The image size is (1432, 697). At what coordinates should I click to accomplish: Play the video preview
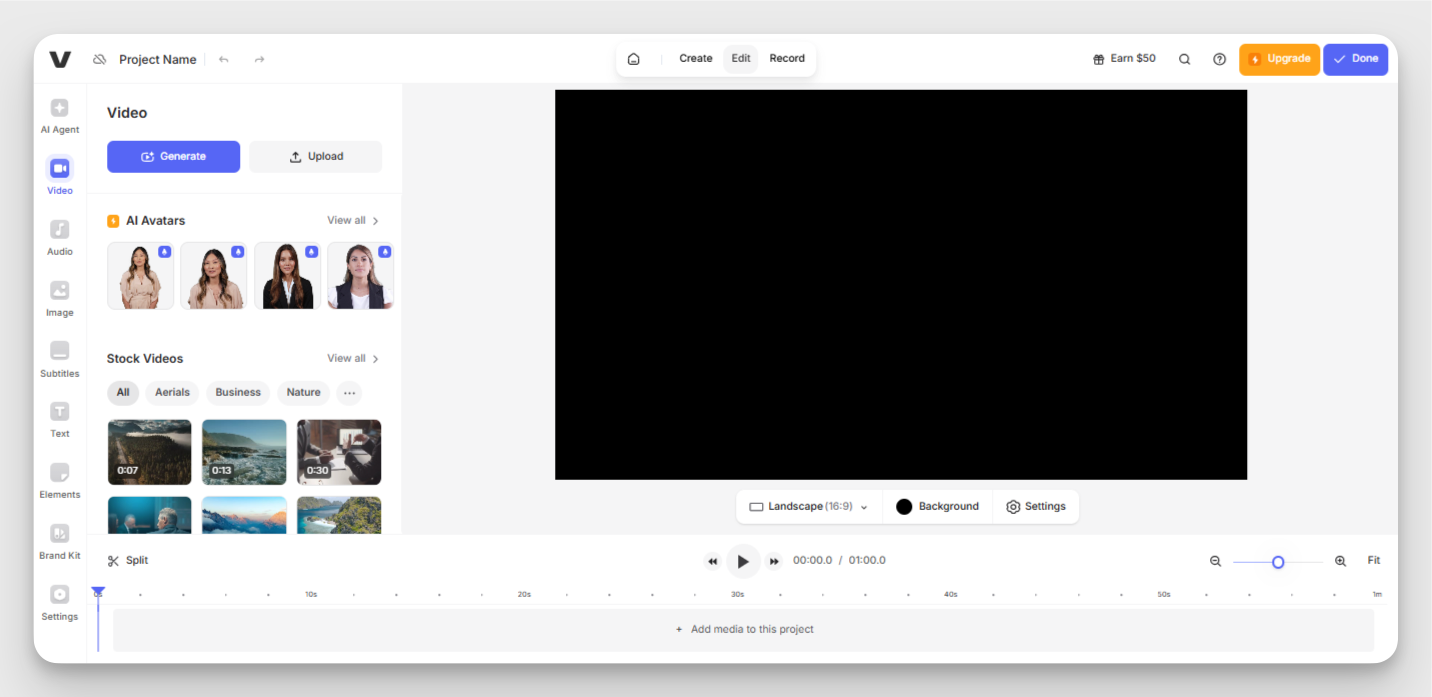(x=743, y=561)
